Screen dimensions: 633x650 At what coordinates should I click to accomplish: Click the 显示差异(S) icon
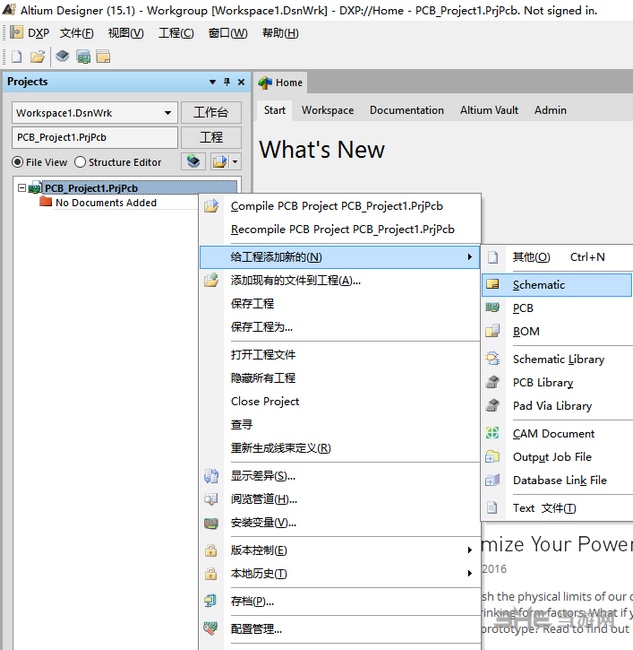[x=211, y=476]
